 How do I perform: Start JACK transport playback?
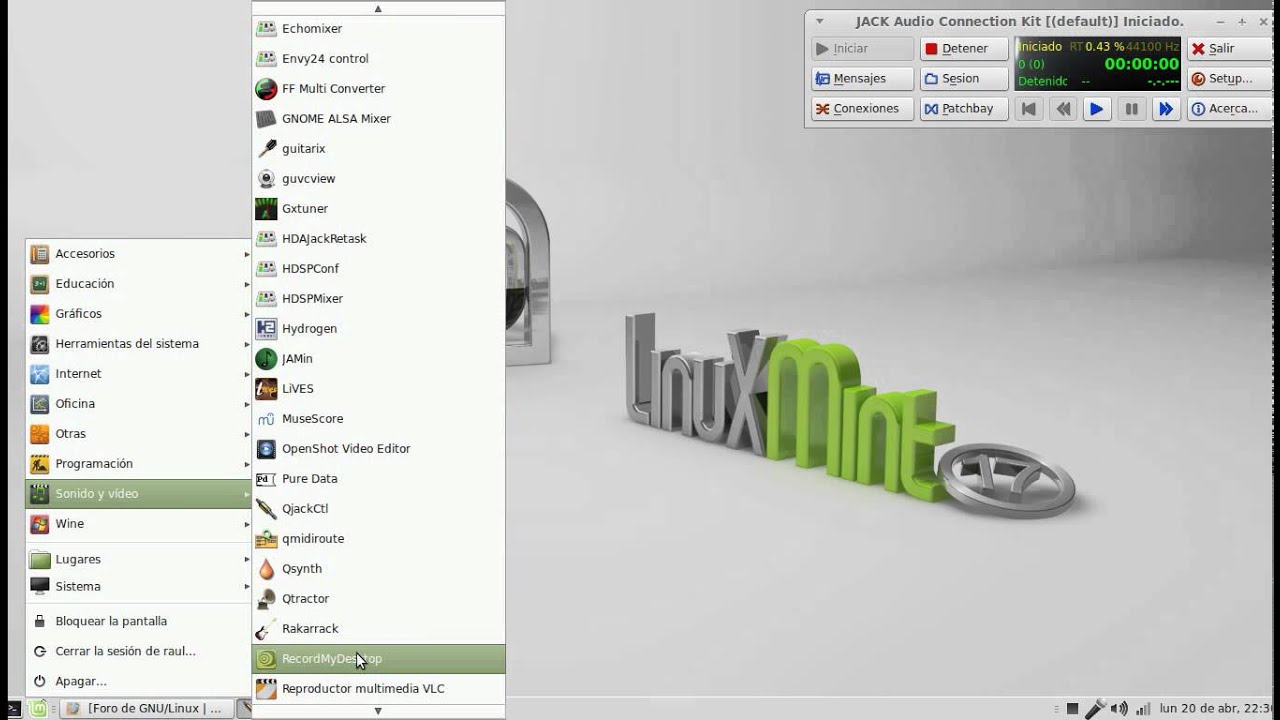1097,109
